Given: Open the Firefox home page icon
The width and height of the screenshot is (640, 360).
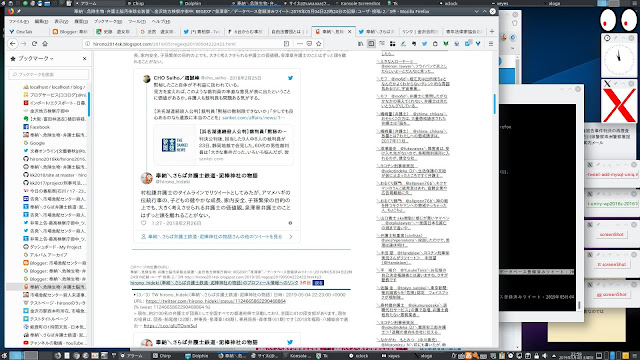Looking at the screenshot, I should (x=45, y=44).
